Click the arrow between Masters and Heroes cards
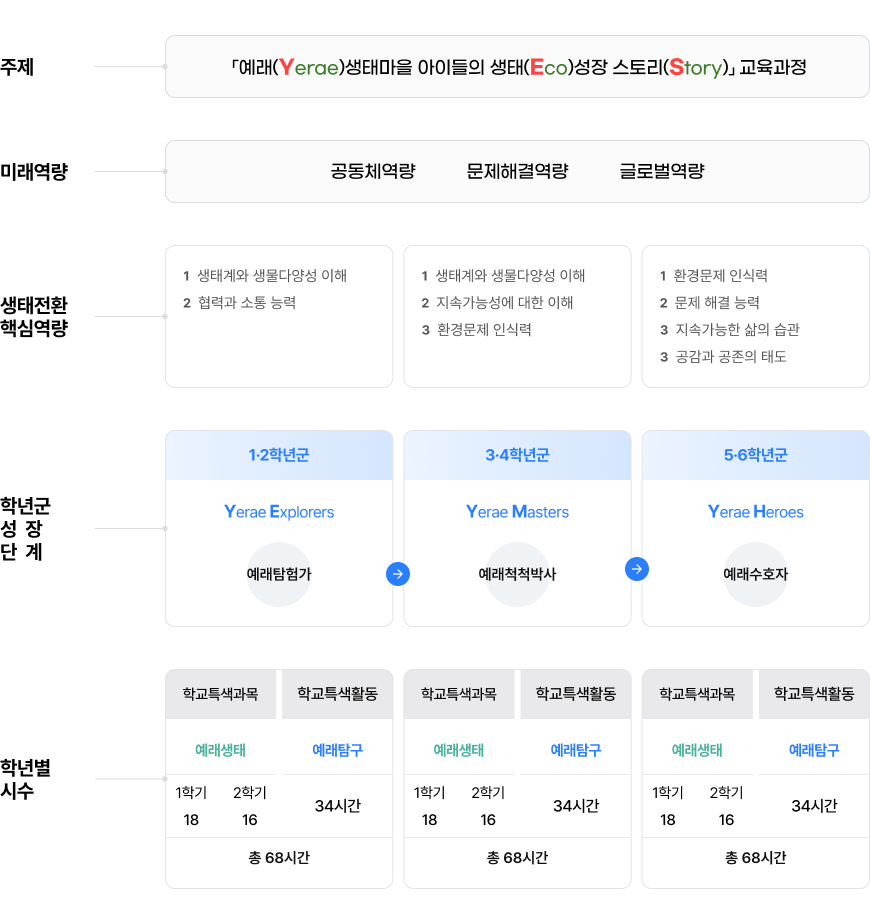Screen dimensions: 870x917 coord(636,569)
